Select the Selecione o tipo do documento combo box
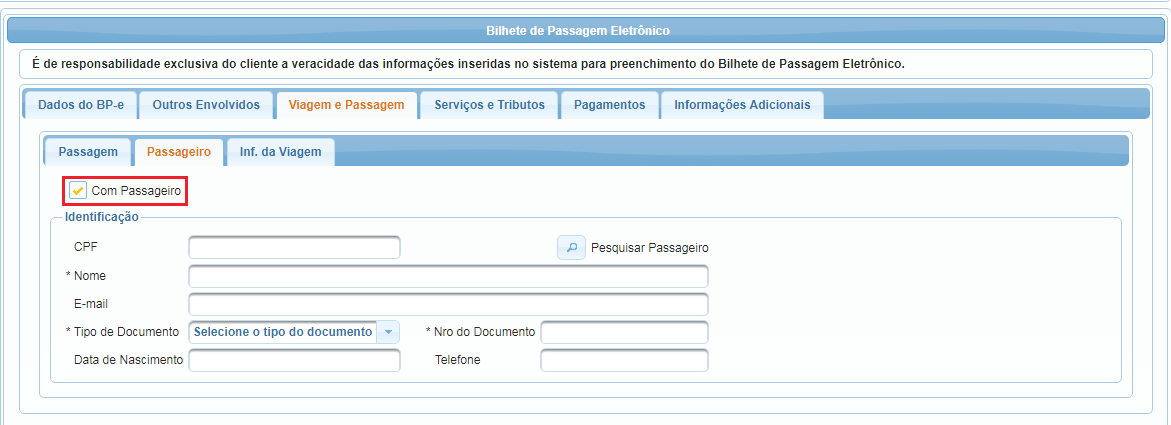Viewport: 1171px width, 425px height. coord(294,332)
